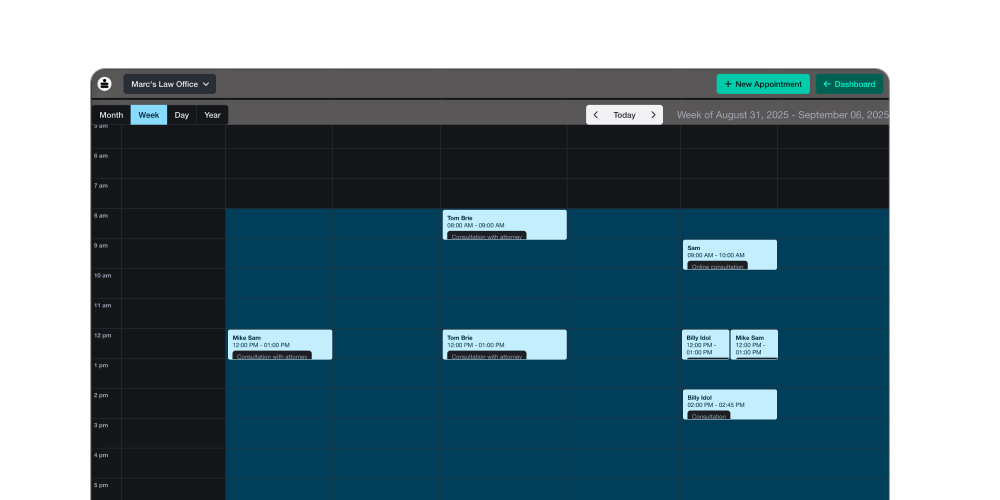The image size is (1000, 500).
Task: Advance to next week with right chevron
Action: 653,115
